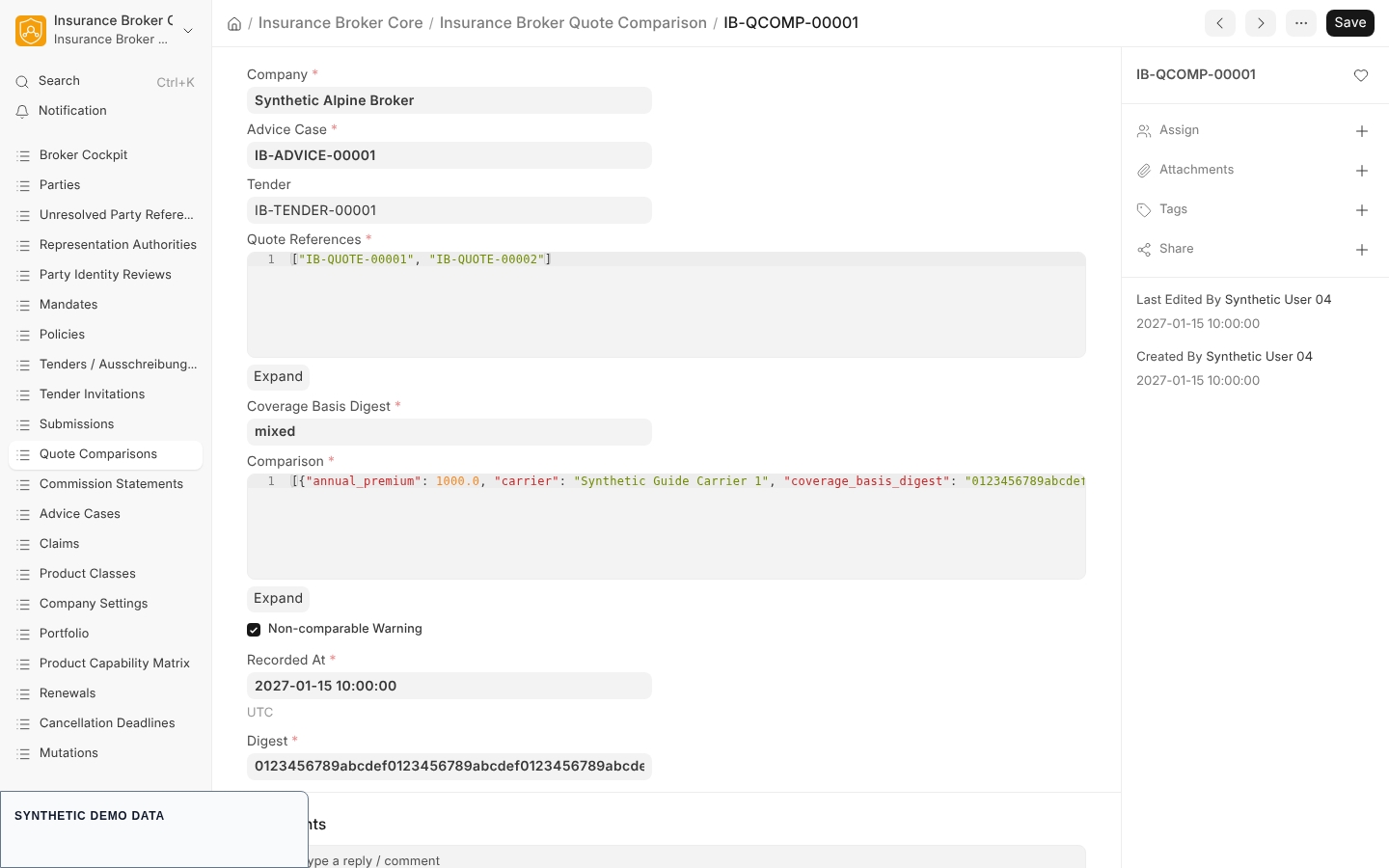Click the Coverage Basis Digest field

coord(449,432)
